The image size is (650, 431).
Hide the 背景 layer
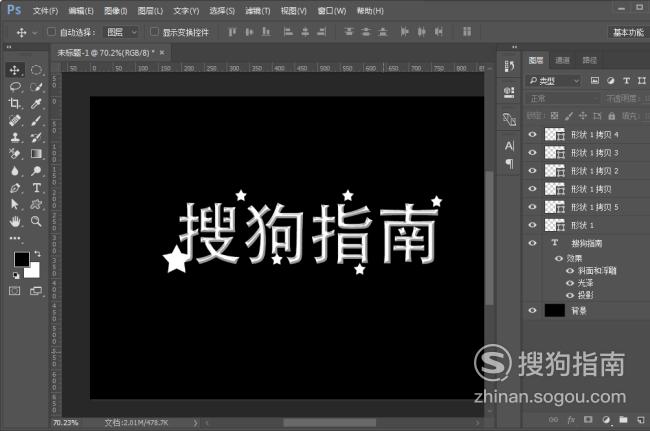pos(532,310)
